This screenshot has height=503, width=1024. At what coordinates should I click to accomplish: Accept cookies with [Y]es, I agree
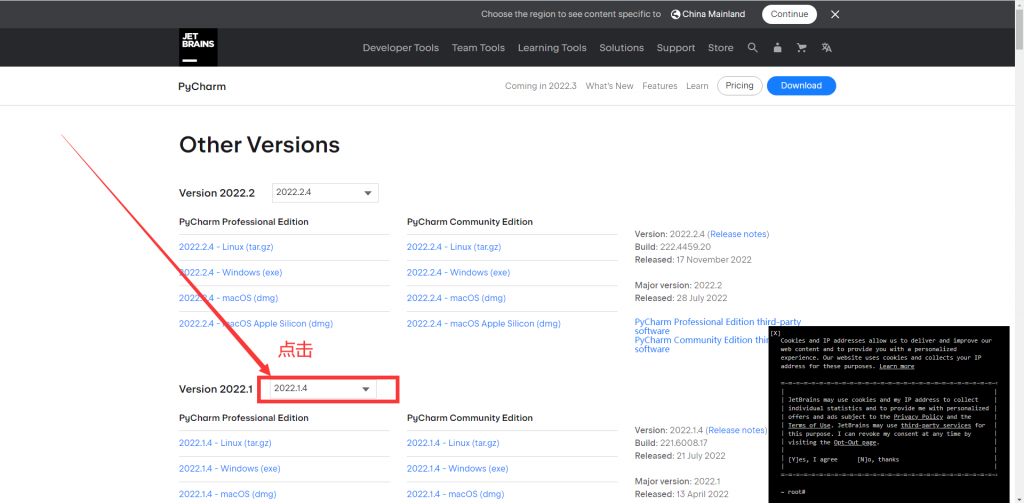[813, 459]
